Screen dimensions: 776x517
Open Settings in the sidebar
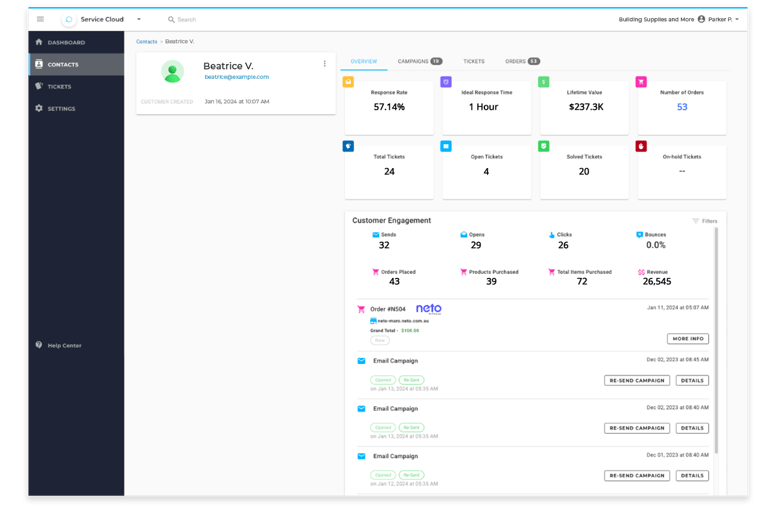[76, 108]
